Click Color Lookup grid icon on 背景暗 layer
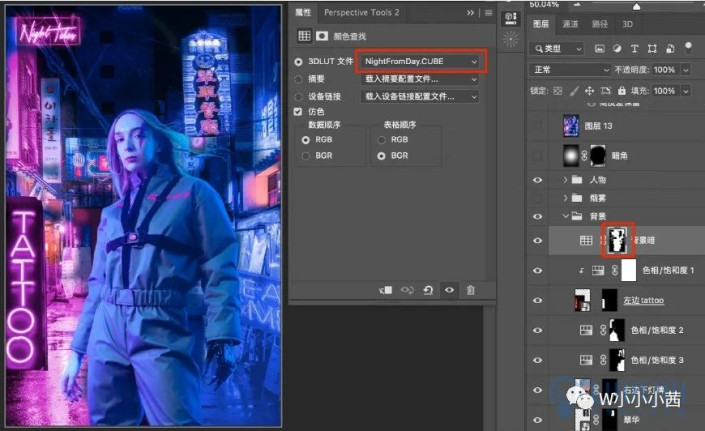 pyautogui.click(x=586, y=240)
